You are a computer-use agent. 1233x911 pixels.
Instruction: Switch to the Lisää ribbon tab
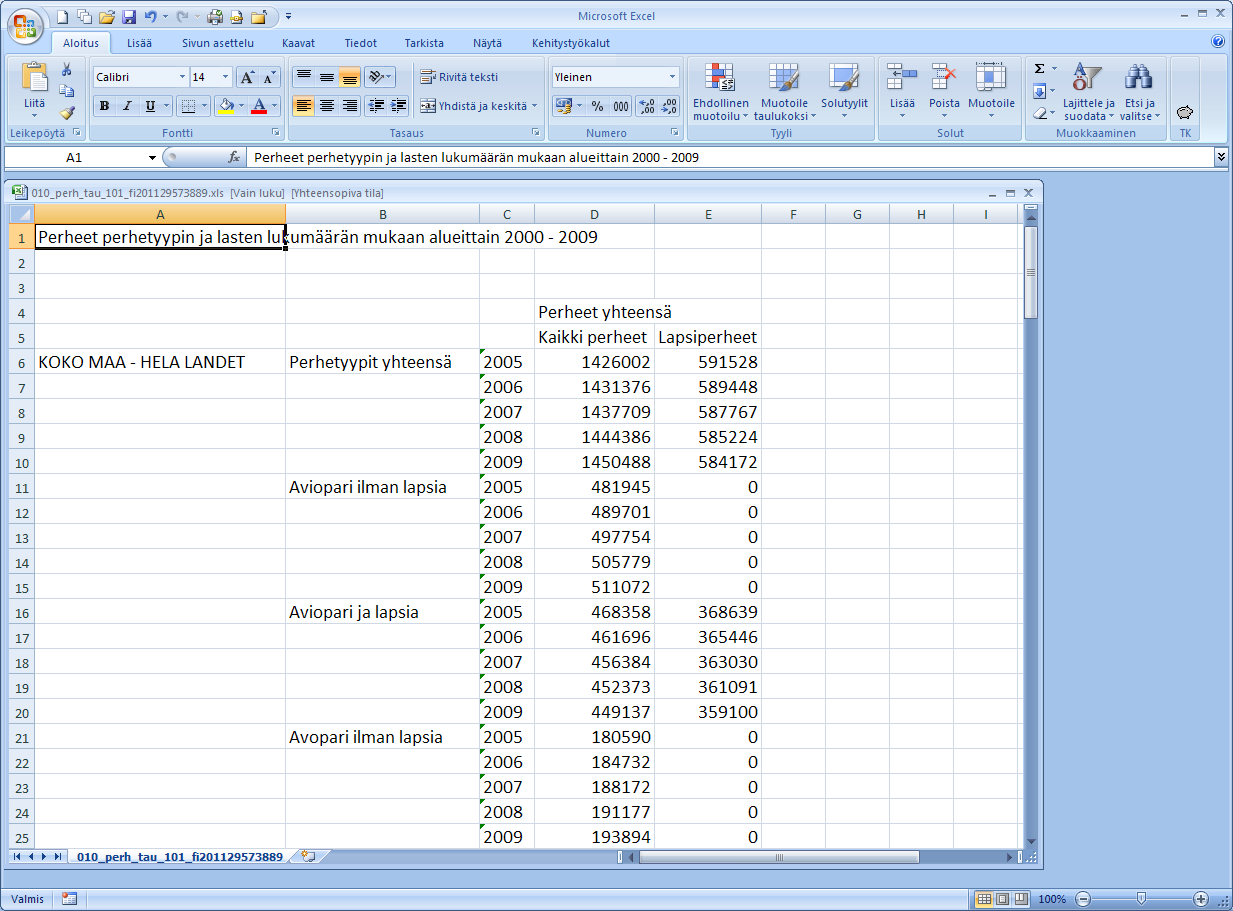pyautogui.click(x=139, y=43)
